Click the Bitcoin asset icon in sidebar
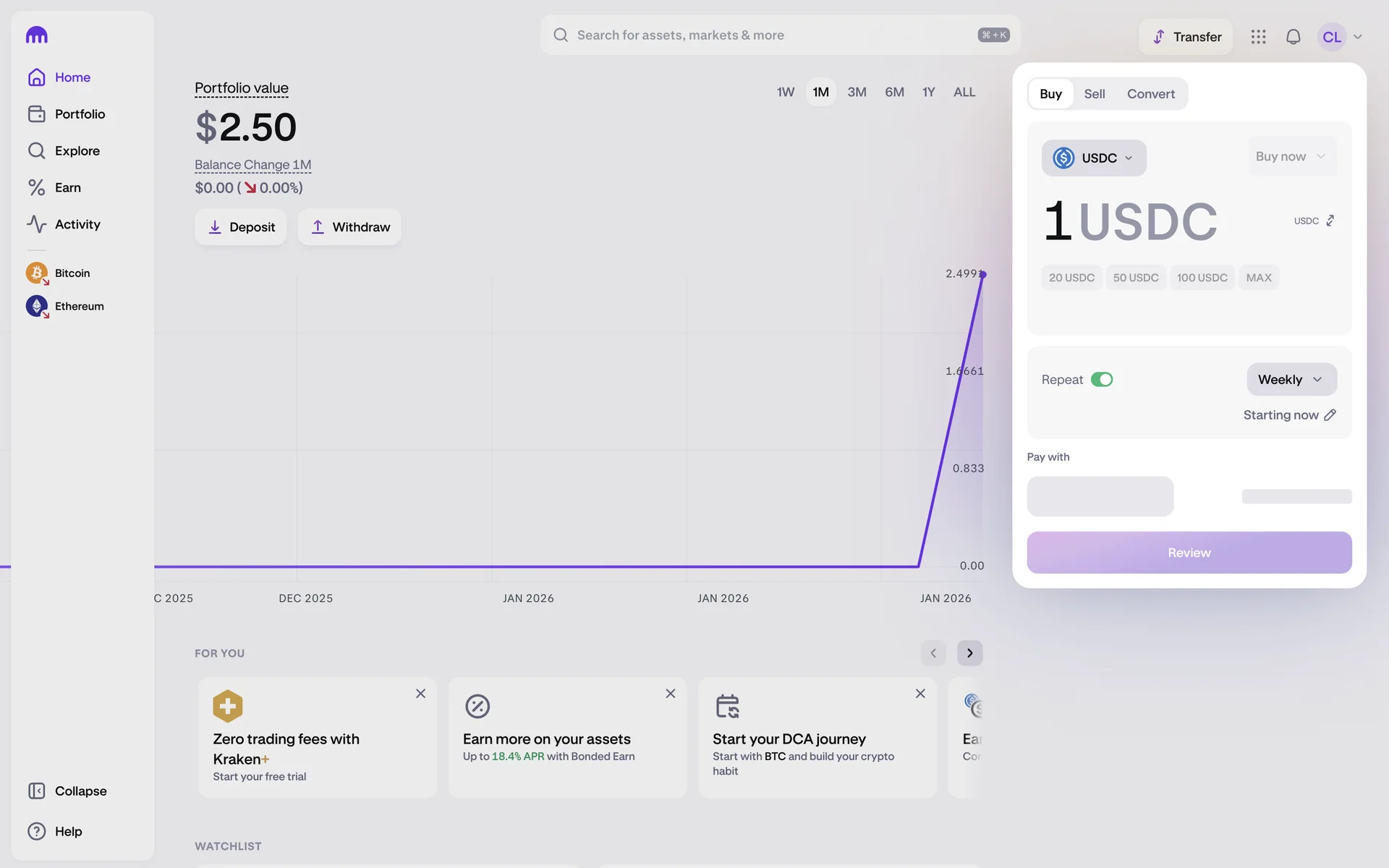The image size is (1389, 868). pos(37,273)
